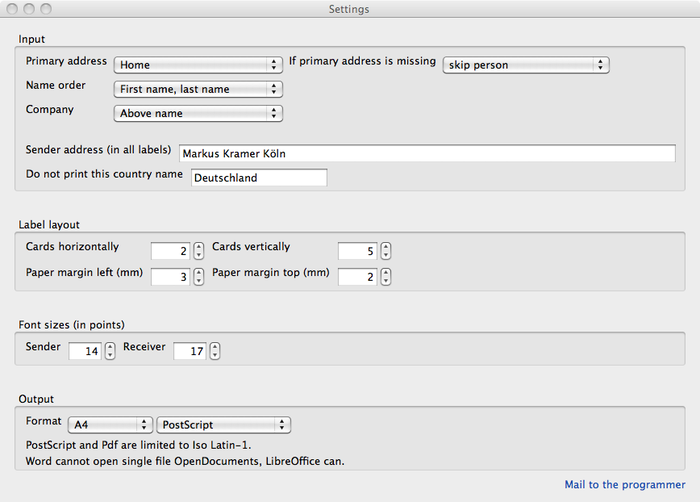Click the Sender font size field
This screenshot has width=700, height=502.
click(85, 351)
